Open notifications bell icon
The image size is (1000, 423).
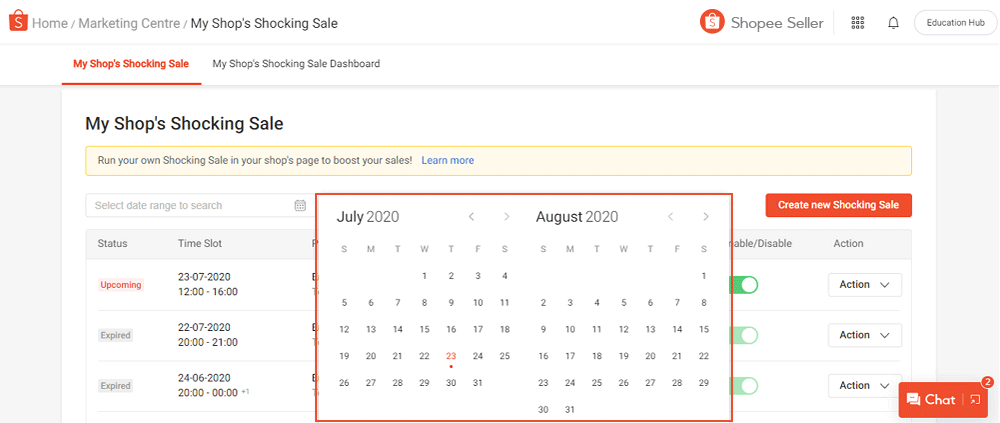tap(893, 23)
